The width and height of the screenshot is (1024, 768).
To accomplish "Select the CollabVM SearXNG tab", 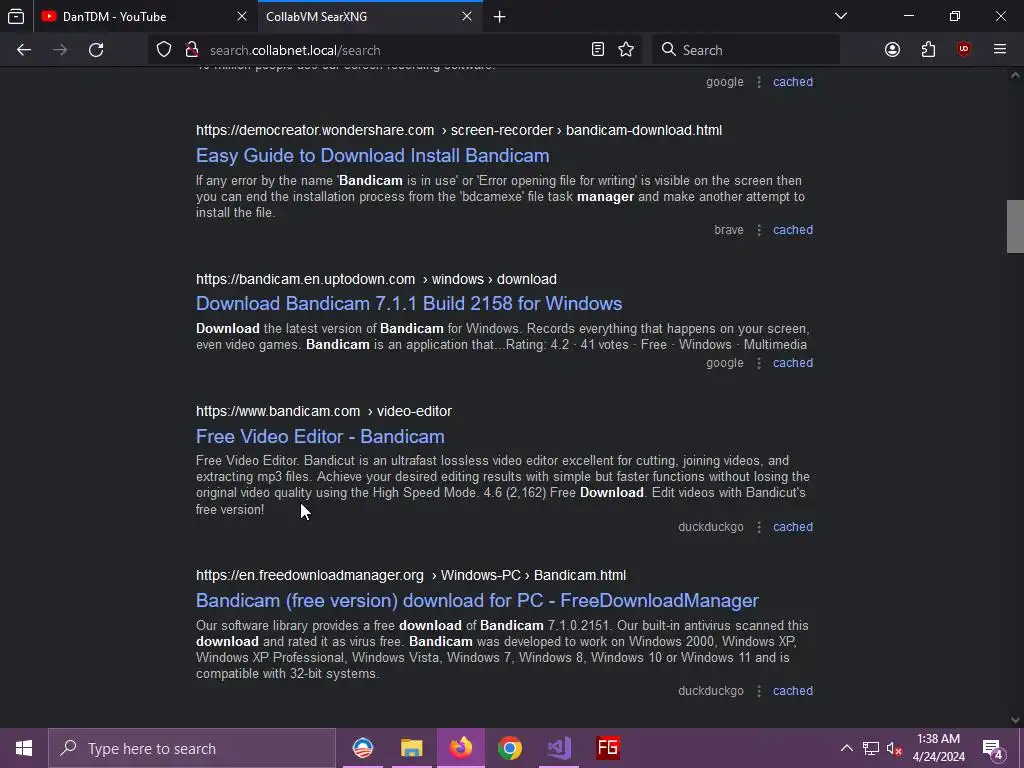I will [x=370, y=17].
